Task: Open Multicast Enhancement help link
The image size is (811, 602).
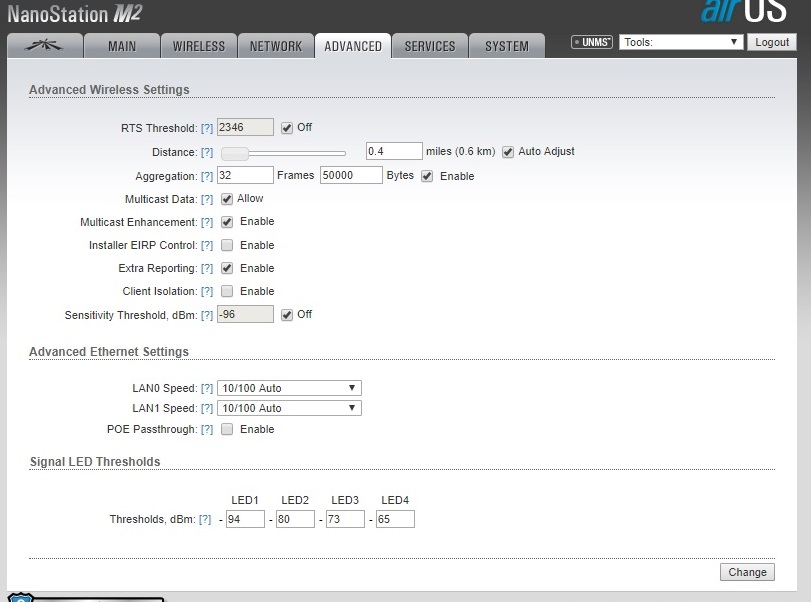Action: (x=207, y=222)
